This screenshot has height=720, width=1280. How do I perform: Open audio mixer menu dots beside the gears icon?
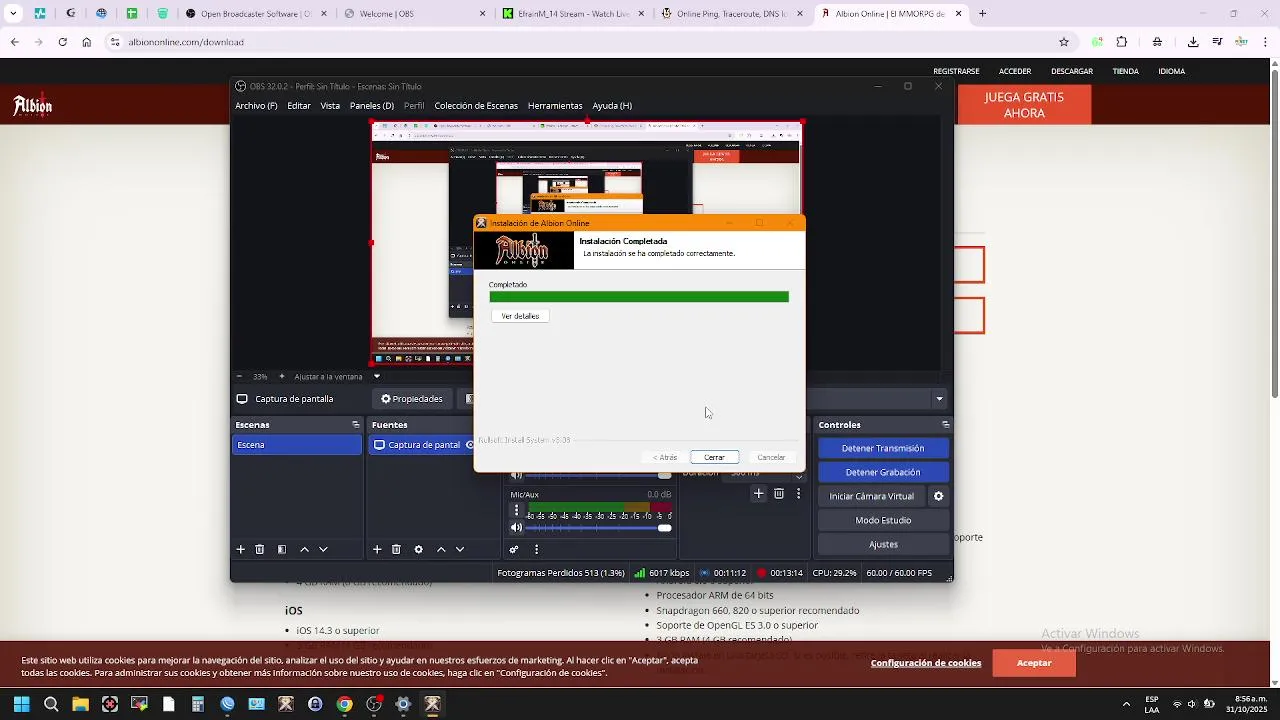536,549
